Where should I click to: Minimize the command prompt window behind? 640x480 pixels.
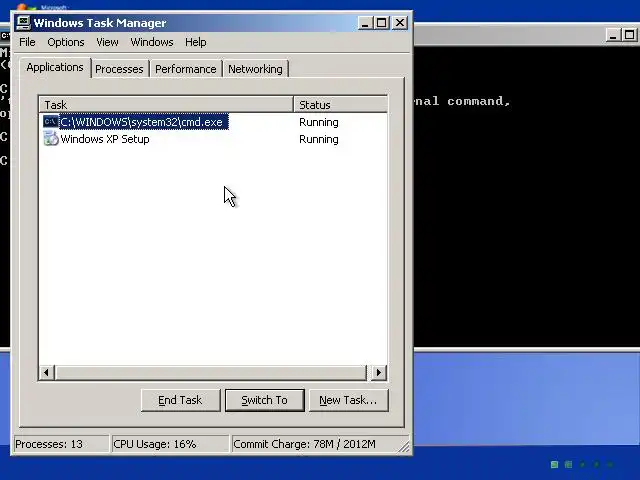tap(613, 35)
